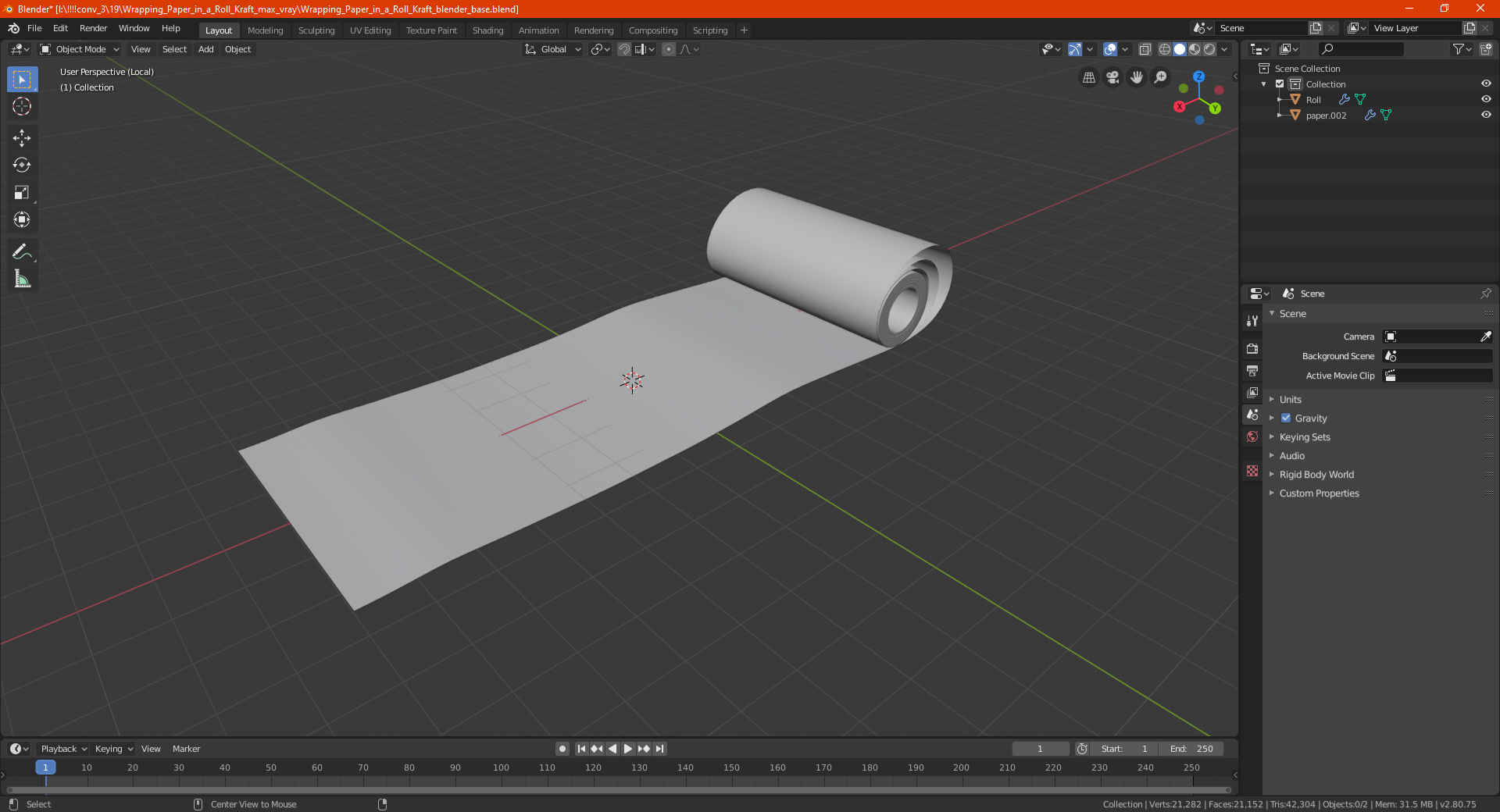Click the Blender logo menu icon

click(x=14, y=28)
